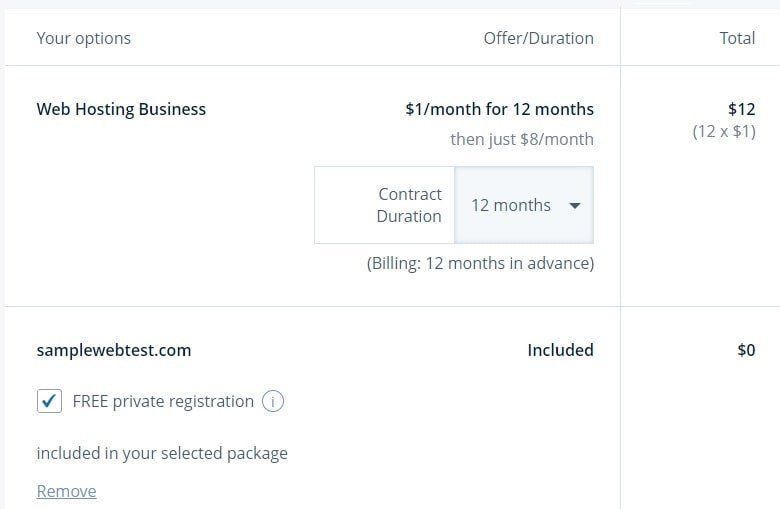Select the samplewebtest.com domain name
Viewport: 780px width, 509px height.
(114, 350)
